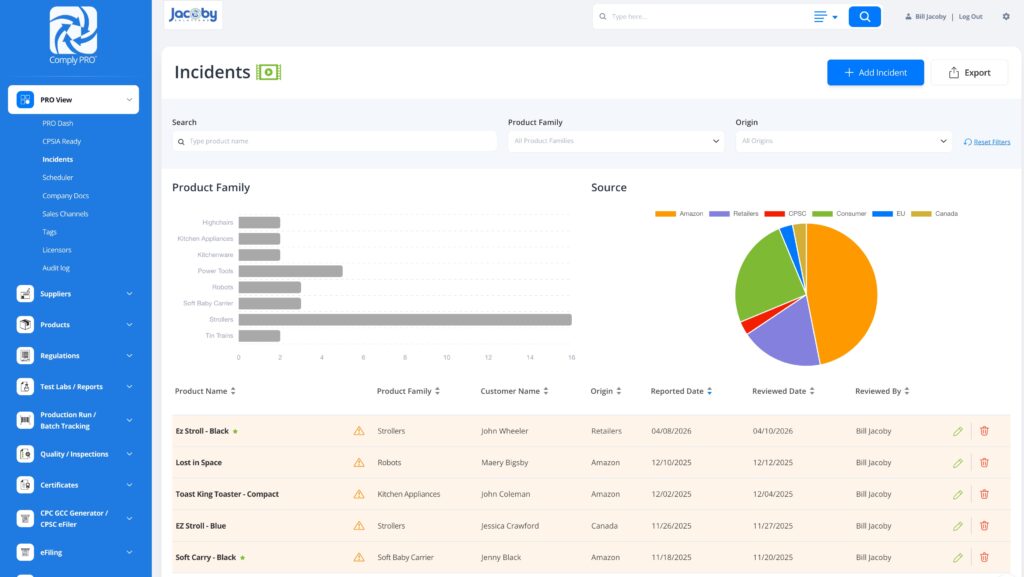Go to CPSIA Ready page
This screenshot has height=577, width=1024.
[61, 142]
